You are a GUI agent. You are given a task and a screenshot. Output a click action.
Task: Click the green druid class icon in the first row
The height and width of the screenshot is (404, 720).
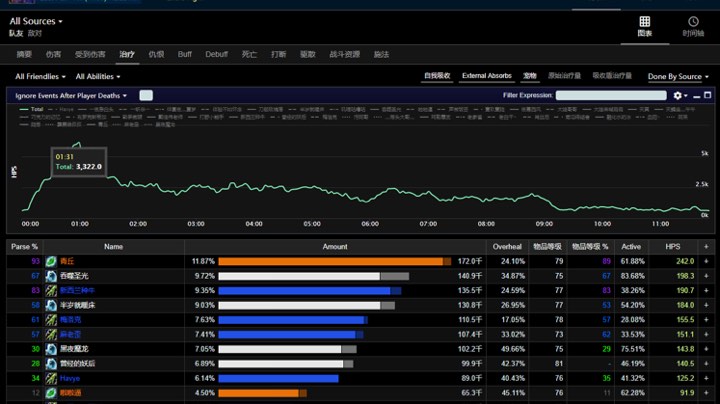[51, 261]
